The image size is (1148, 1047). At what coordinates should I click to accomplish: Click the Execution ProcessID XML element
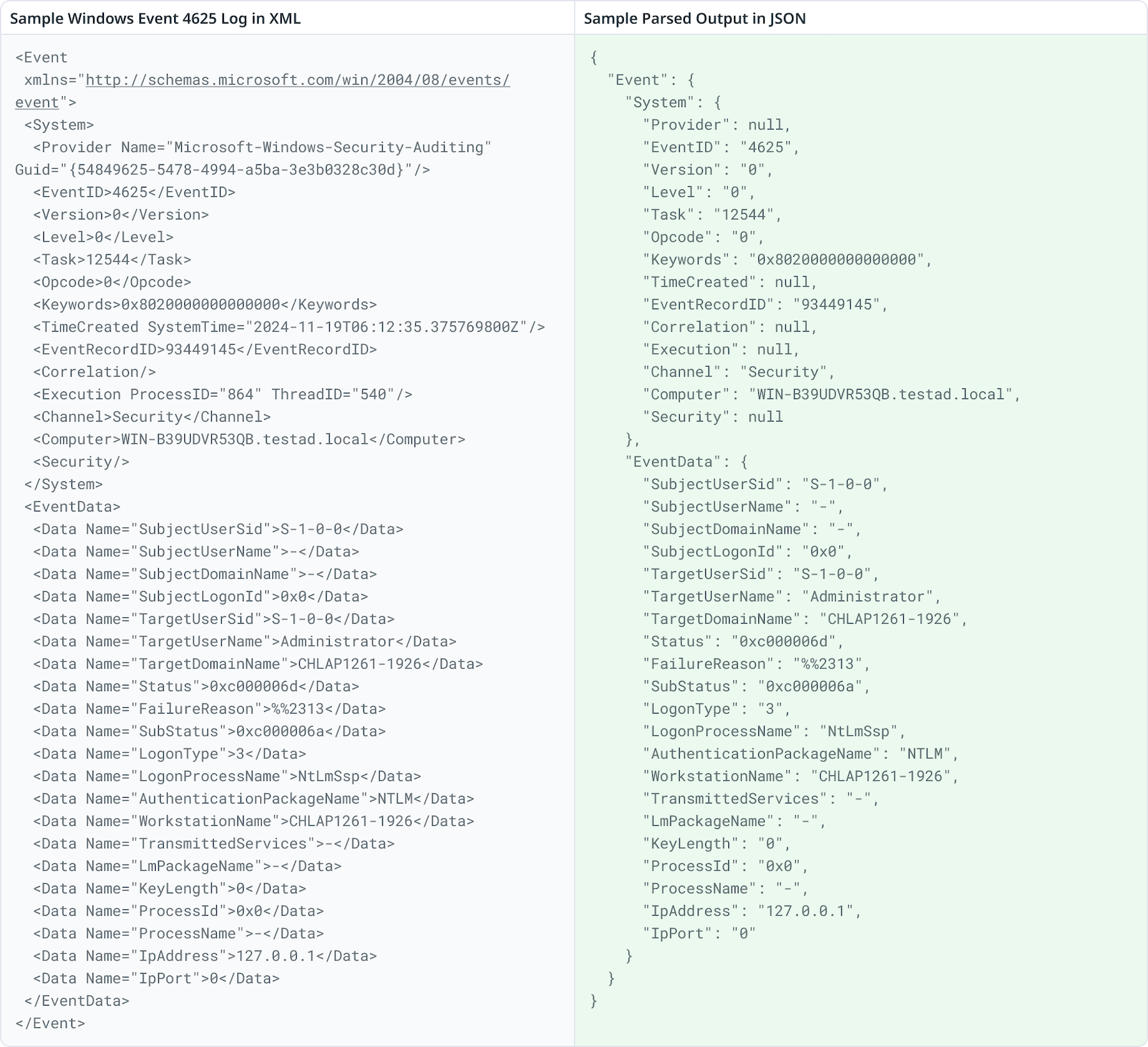223,394
